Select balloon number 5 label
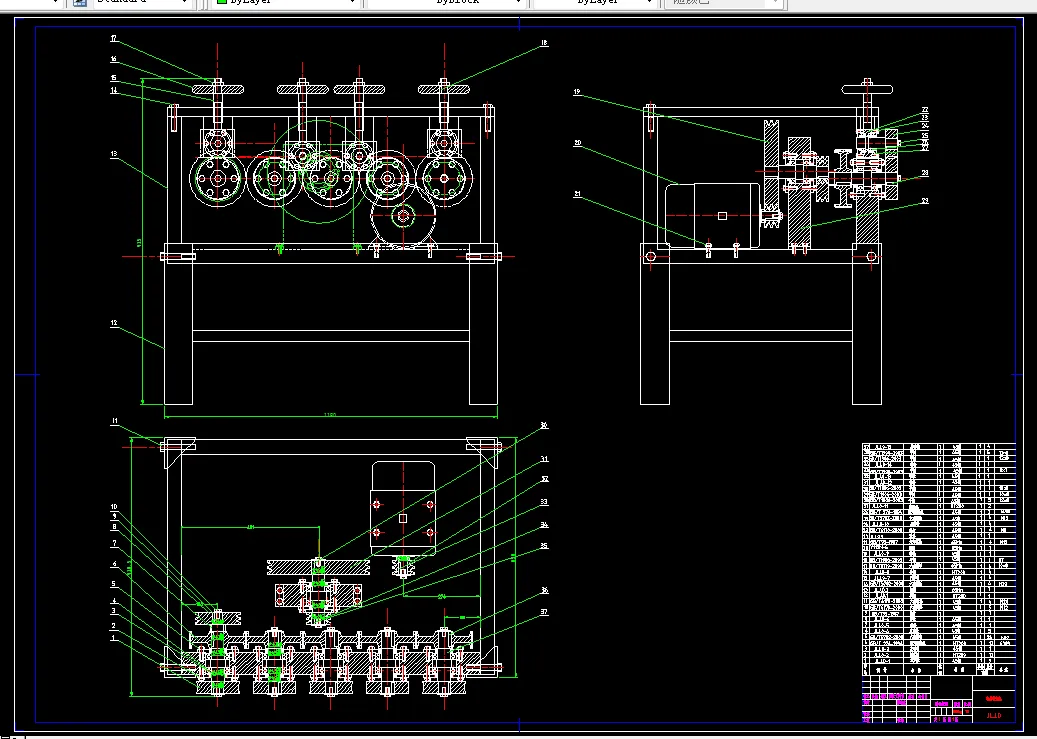 [x=114, y=584]
